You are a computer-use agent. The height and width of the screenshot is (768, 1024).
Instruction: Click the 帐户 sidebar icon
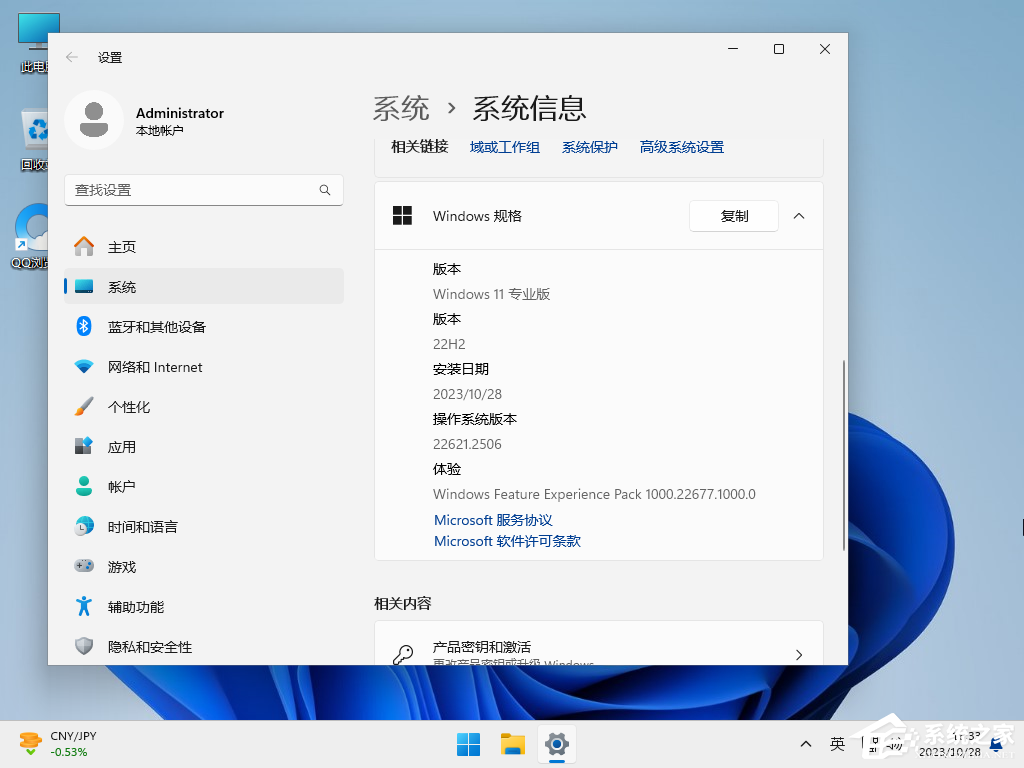click(x=84, y=486)
